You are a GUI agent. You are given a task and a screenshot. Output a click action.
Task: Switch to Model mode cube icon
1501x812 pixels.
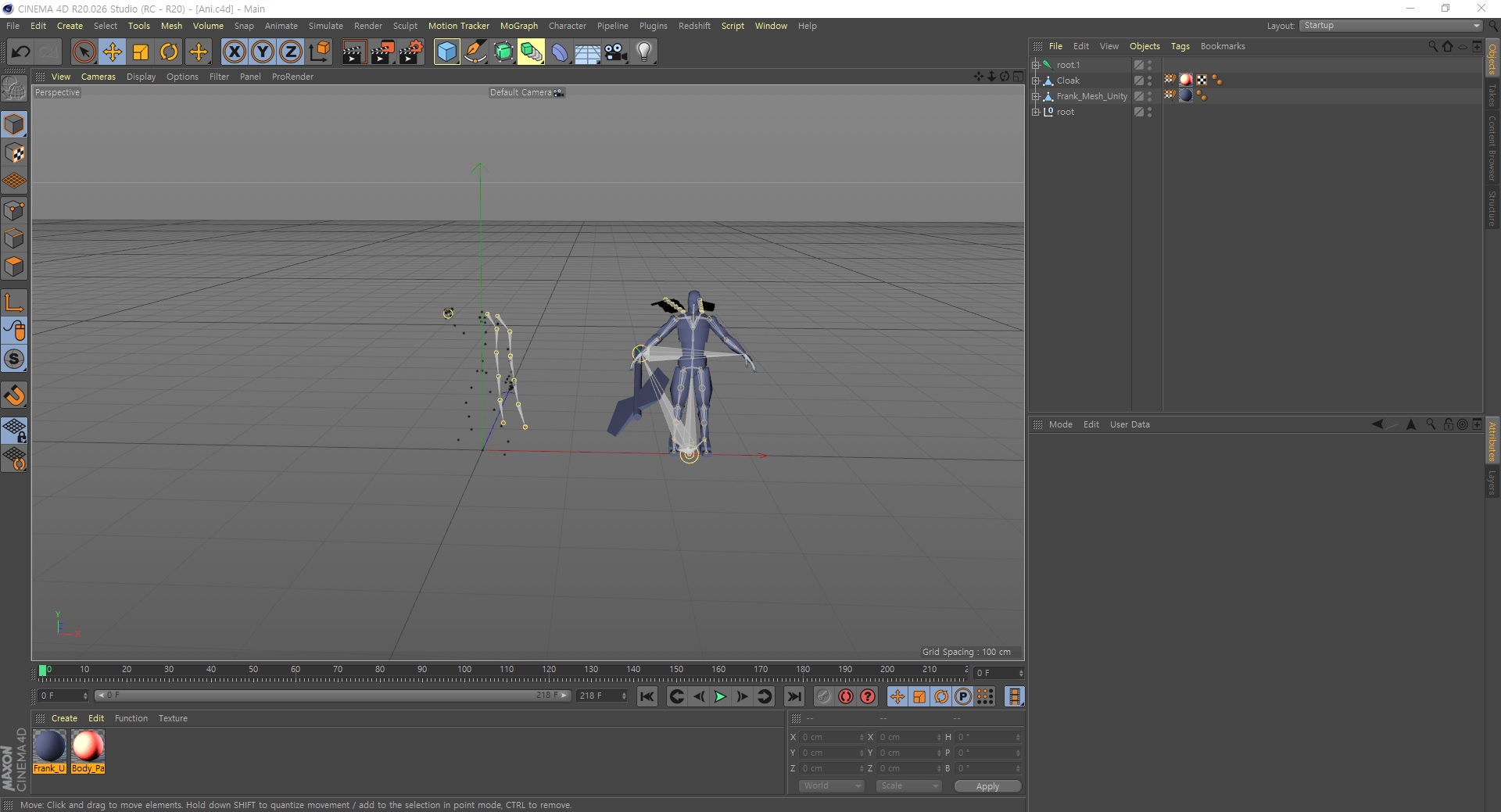click(14, 124)
